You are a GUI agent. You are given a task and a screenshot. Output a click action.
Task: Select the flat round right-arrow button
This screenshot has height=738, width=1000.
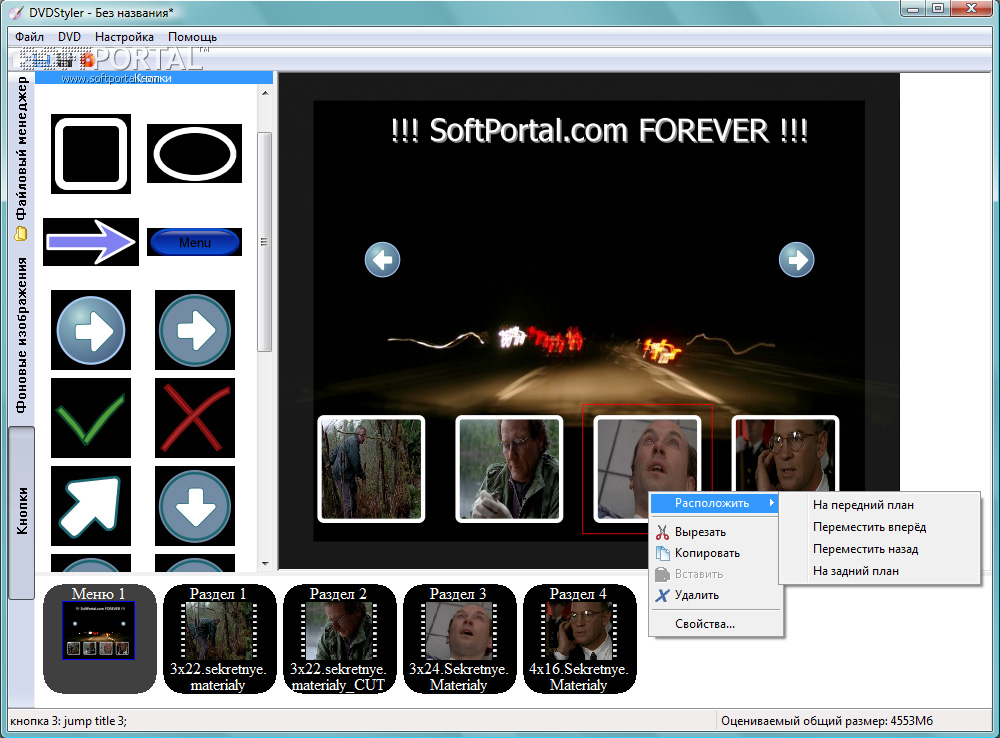click(x=195, y=330)
